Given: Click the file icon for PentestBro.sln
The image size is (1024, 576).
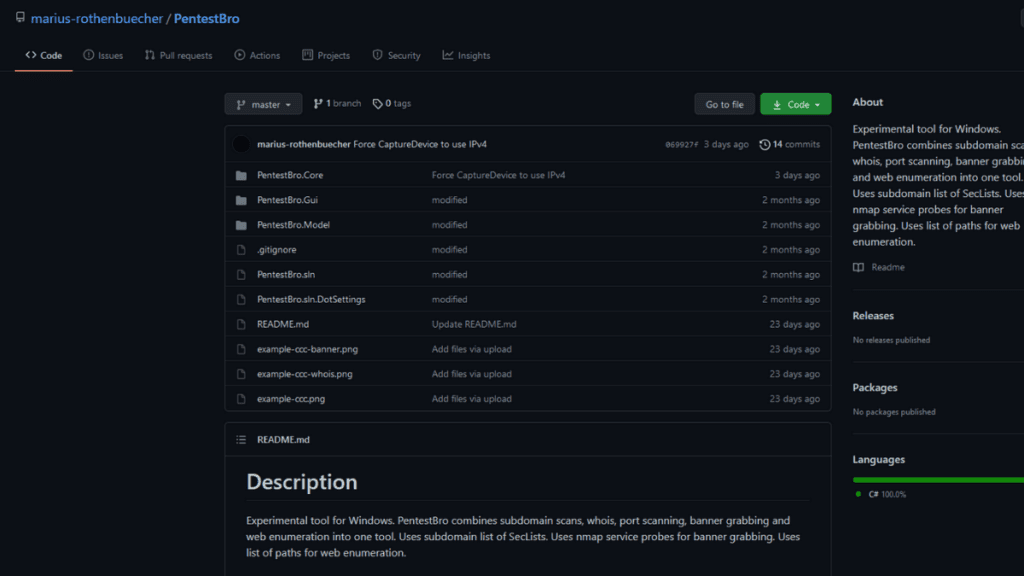Looking at the screenshot, I should pos(241,274).
